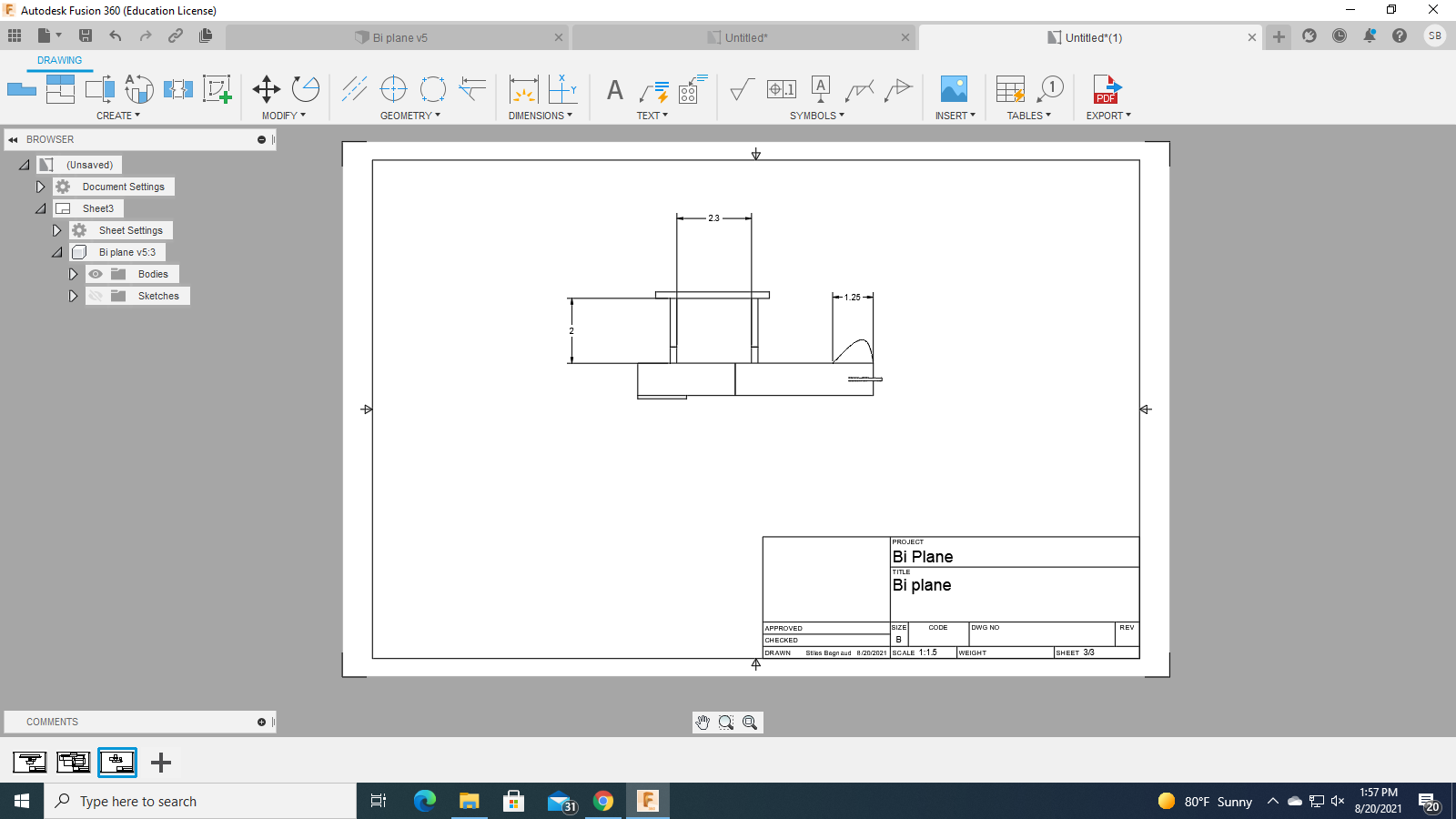Expand the Document Settings tree item
This screenshot has height=819, width=1456.
click(x=40, y=186)
